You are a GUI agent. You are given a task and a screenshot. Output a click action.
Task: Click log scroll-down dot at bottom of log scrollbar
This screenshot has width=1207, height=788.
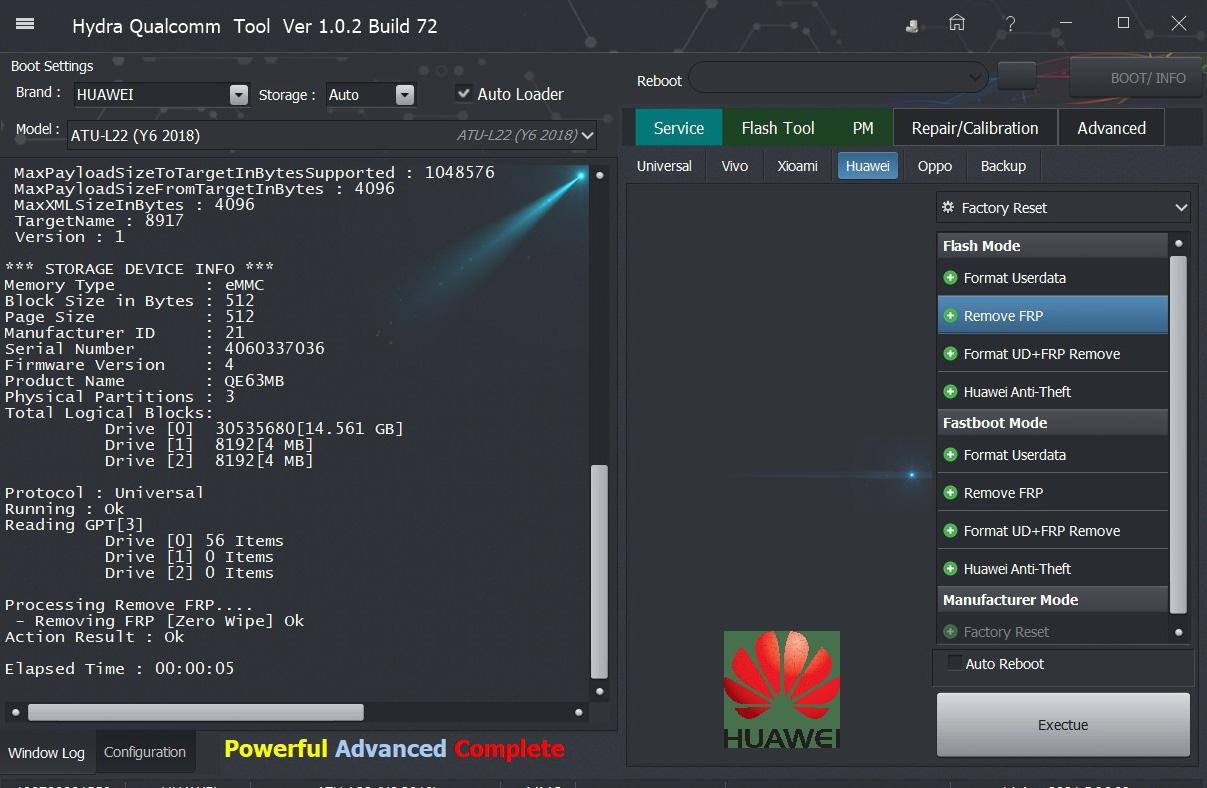coord(599,691)
